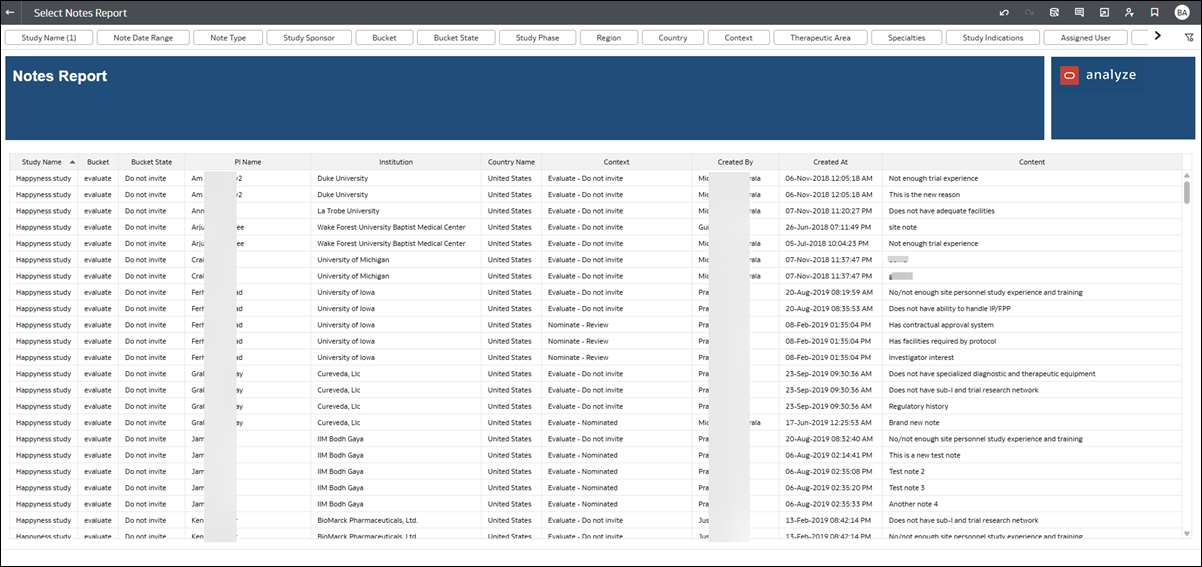Select 'Brand new note' content cell
The image size is (1202, 567).
(1032, 422)
